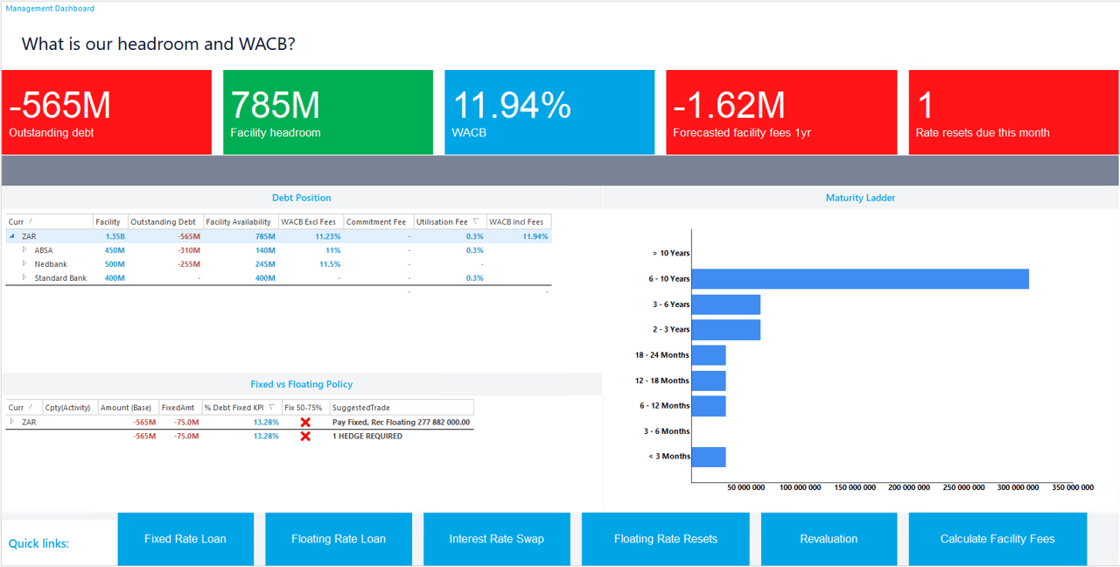Click the Curr column header in Debt Position
1120x567 pixels.
click(49, 222)
